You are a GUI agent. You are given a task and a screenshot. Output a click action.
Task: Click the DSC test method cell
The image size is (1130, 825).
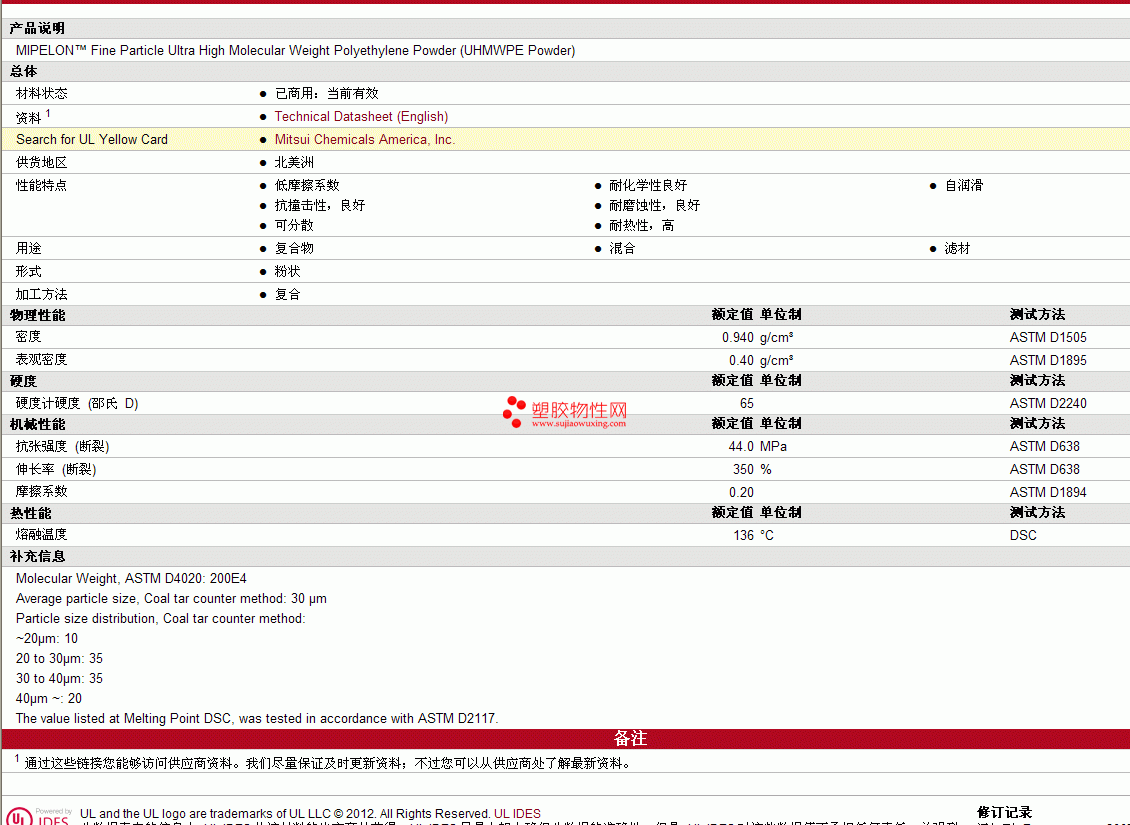(x=1023, y=535)
